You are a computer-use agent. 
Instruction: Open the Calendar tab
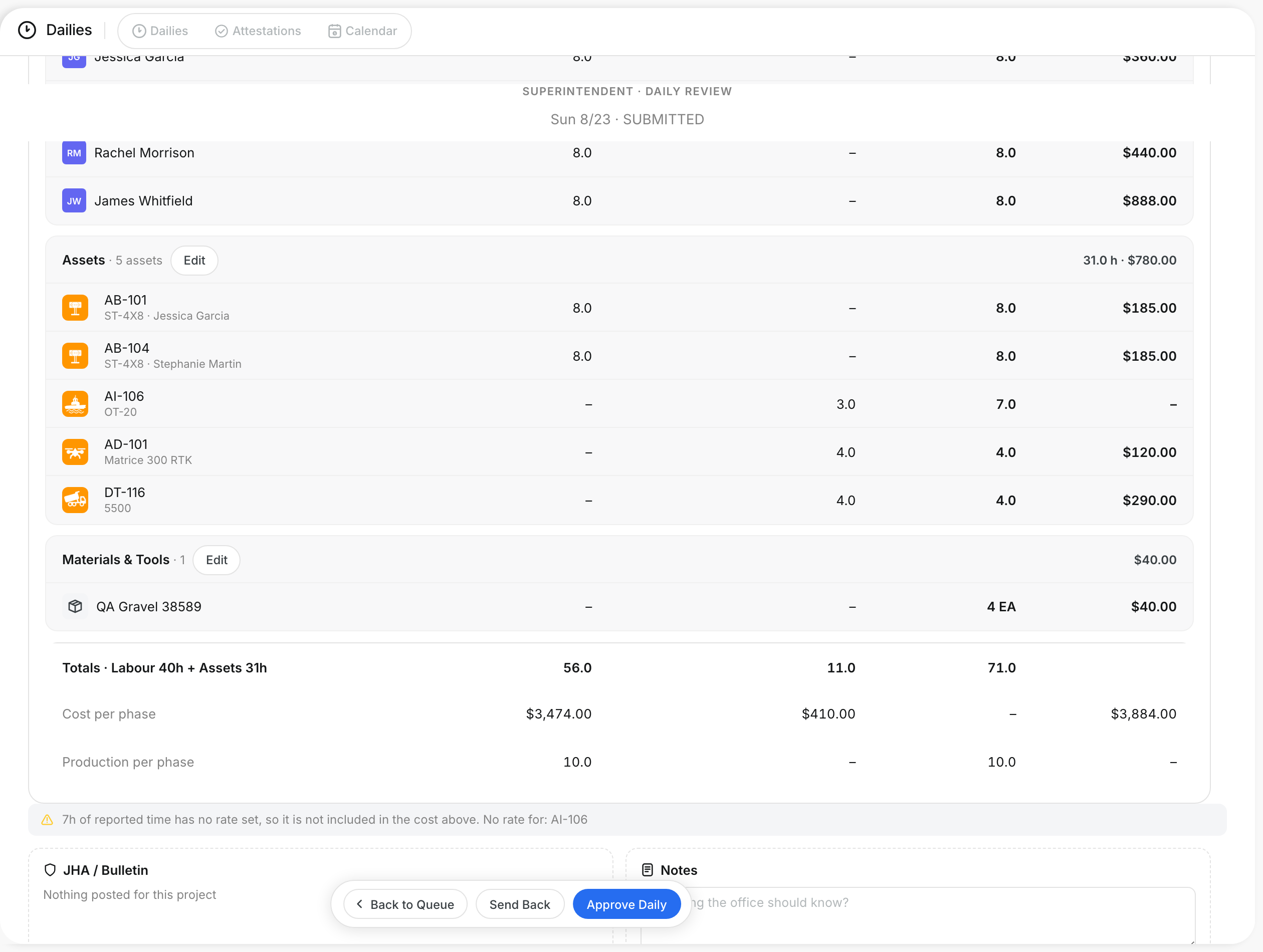362,31
